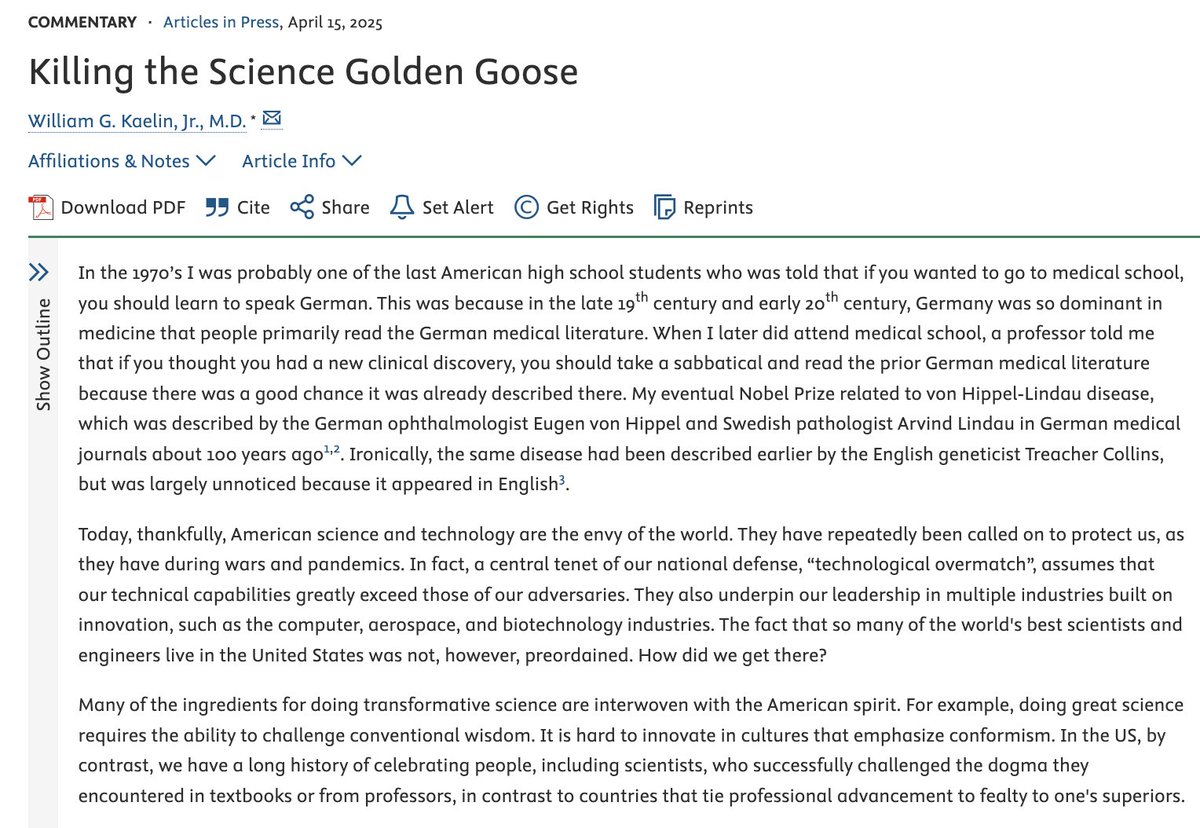
Task: Click the Download PDF text
Action: coord(123,208)
